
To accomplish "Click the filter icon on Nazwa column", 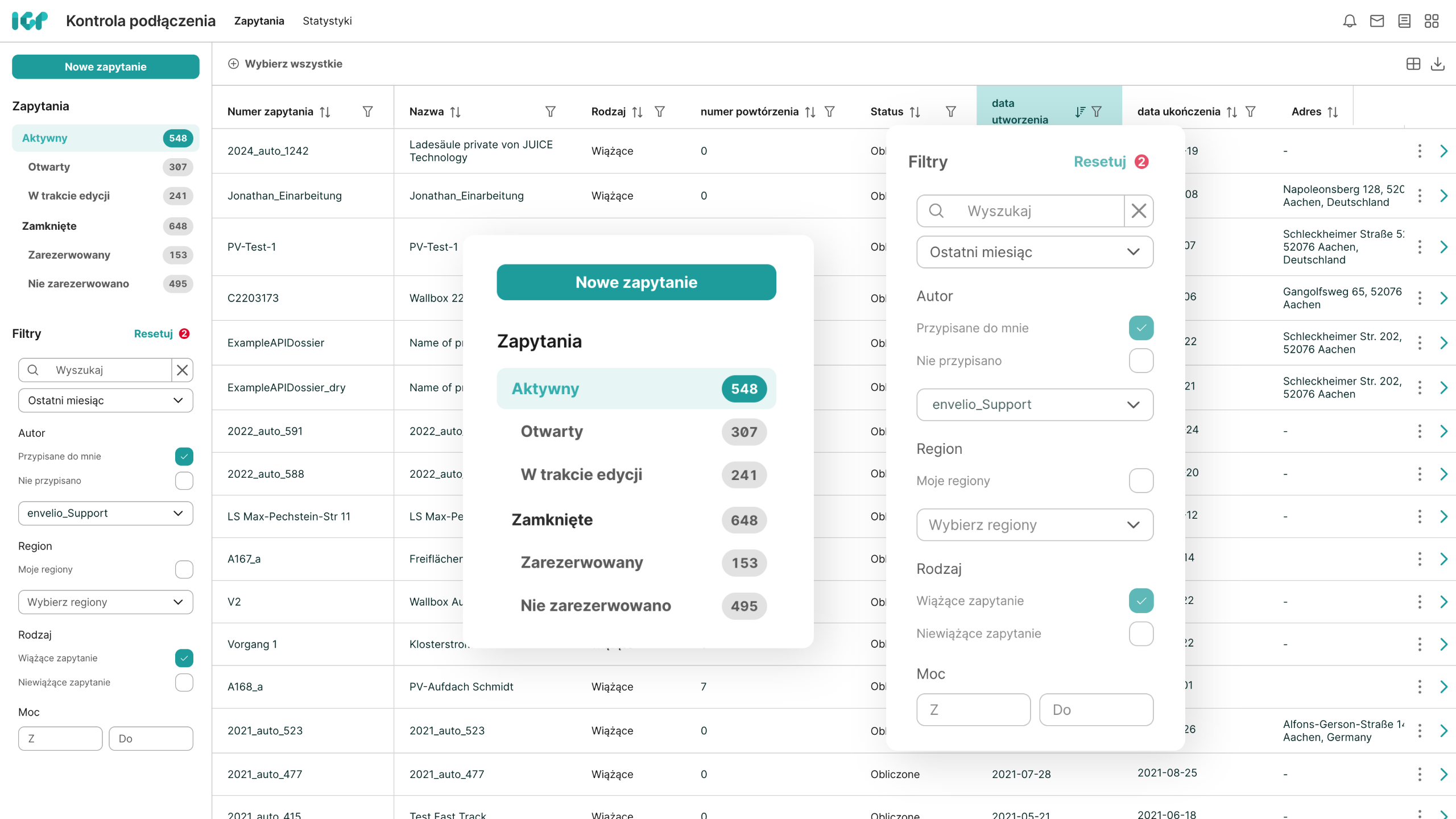I will pyautogui.click(x=550, y=111).
